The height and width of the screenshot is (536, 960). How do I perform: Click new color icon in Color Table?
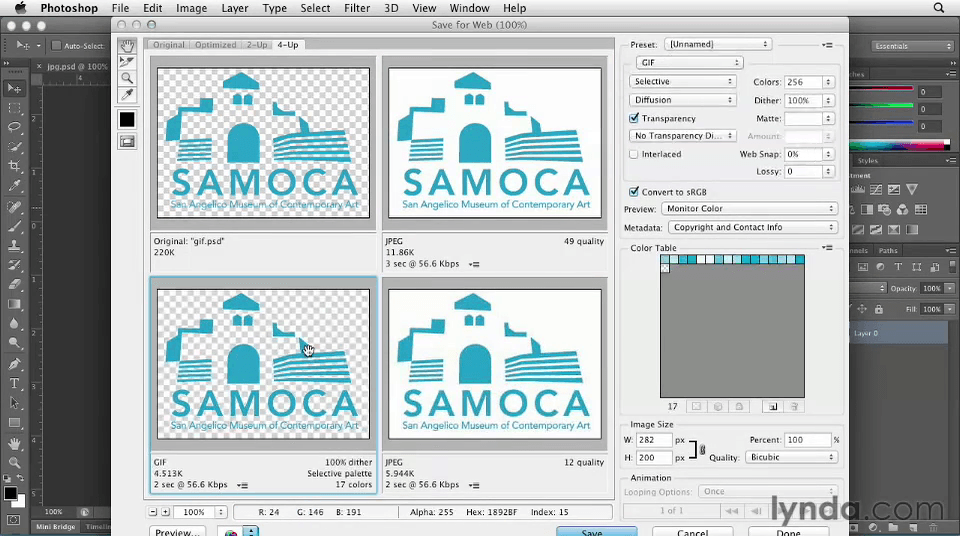click(x=773, y=407)
